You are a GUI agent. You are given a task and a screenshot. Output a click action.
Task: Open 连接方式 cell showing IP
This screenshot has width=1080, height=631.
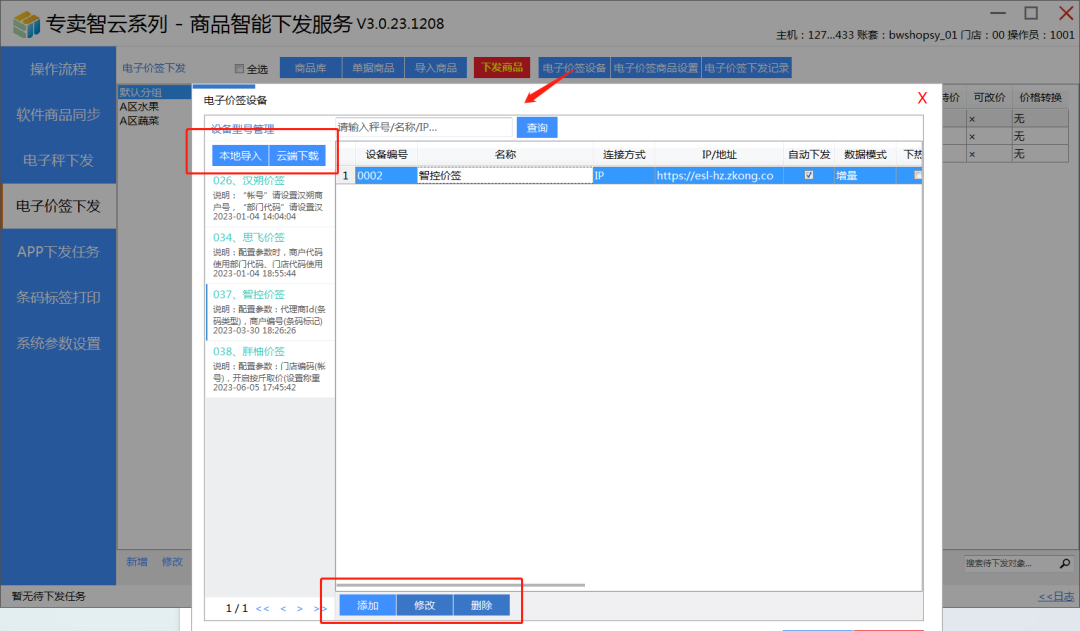point(622,175)
